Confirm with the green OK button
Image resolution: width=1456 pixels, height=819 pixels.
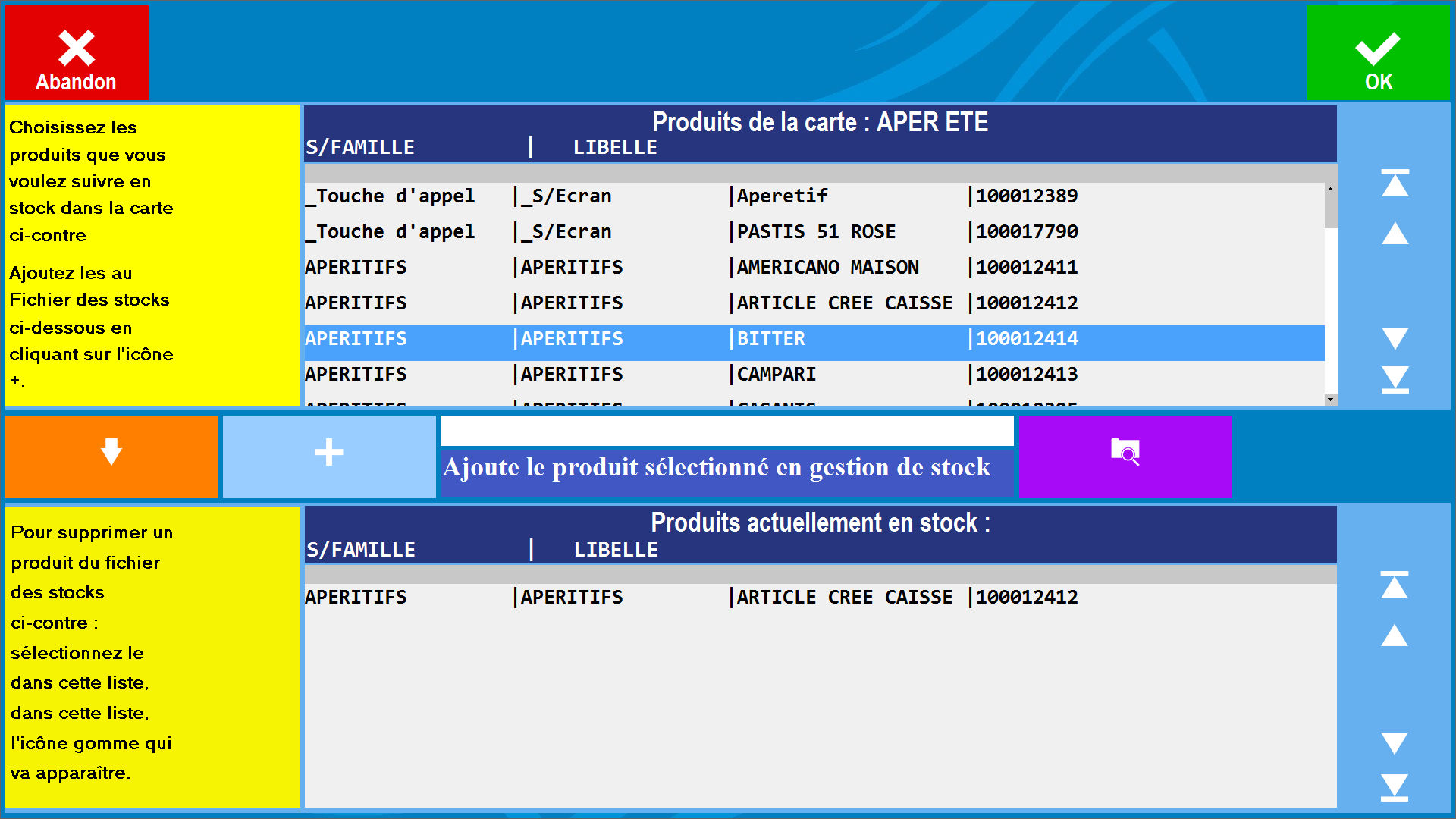pos(1378,53)
